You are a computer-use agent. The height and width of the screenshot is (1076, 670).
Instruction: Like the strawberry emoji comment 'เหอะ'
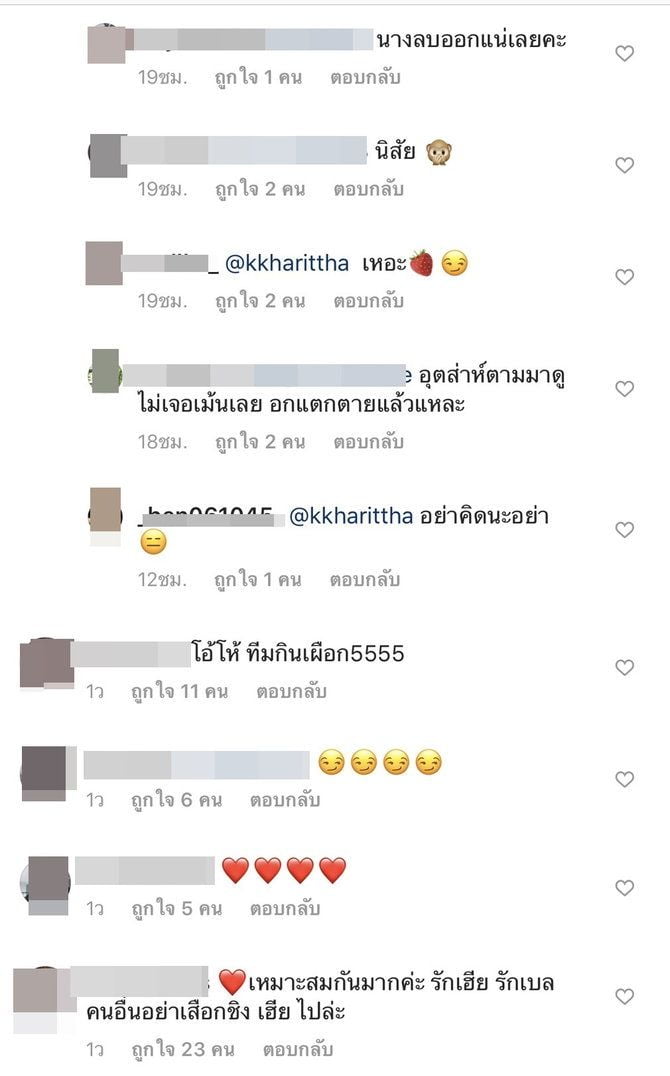click(624, 277)
